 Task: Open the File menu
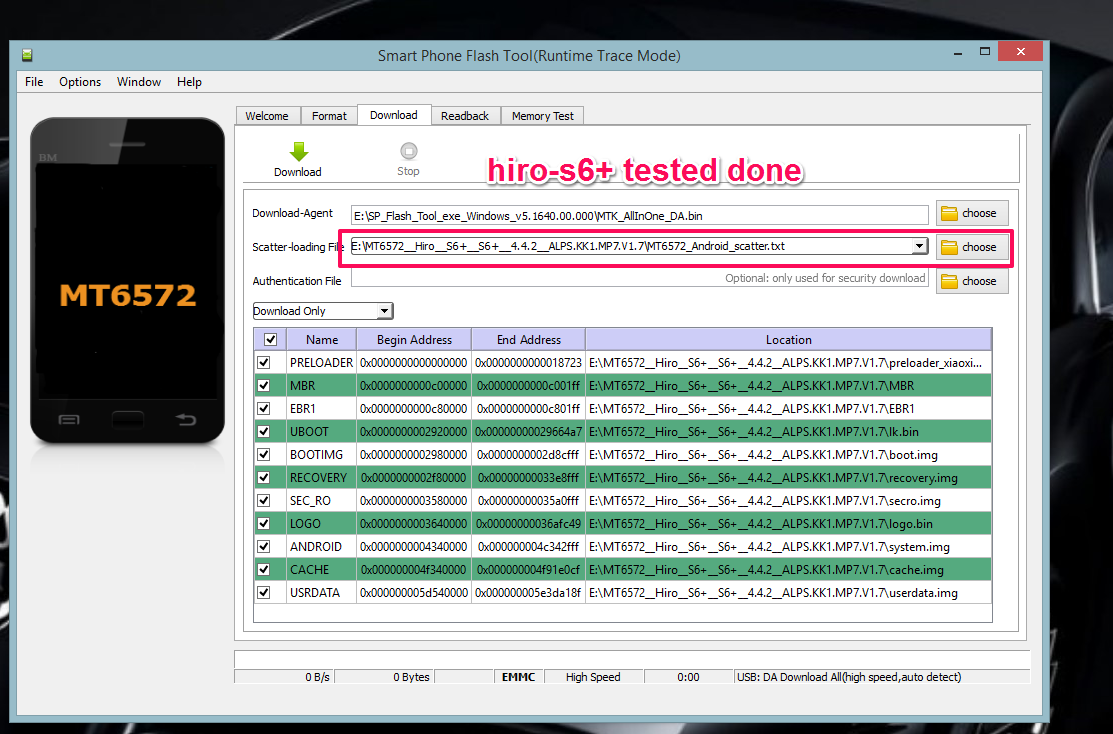point(34,82)
